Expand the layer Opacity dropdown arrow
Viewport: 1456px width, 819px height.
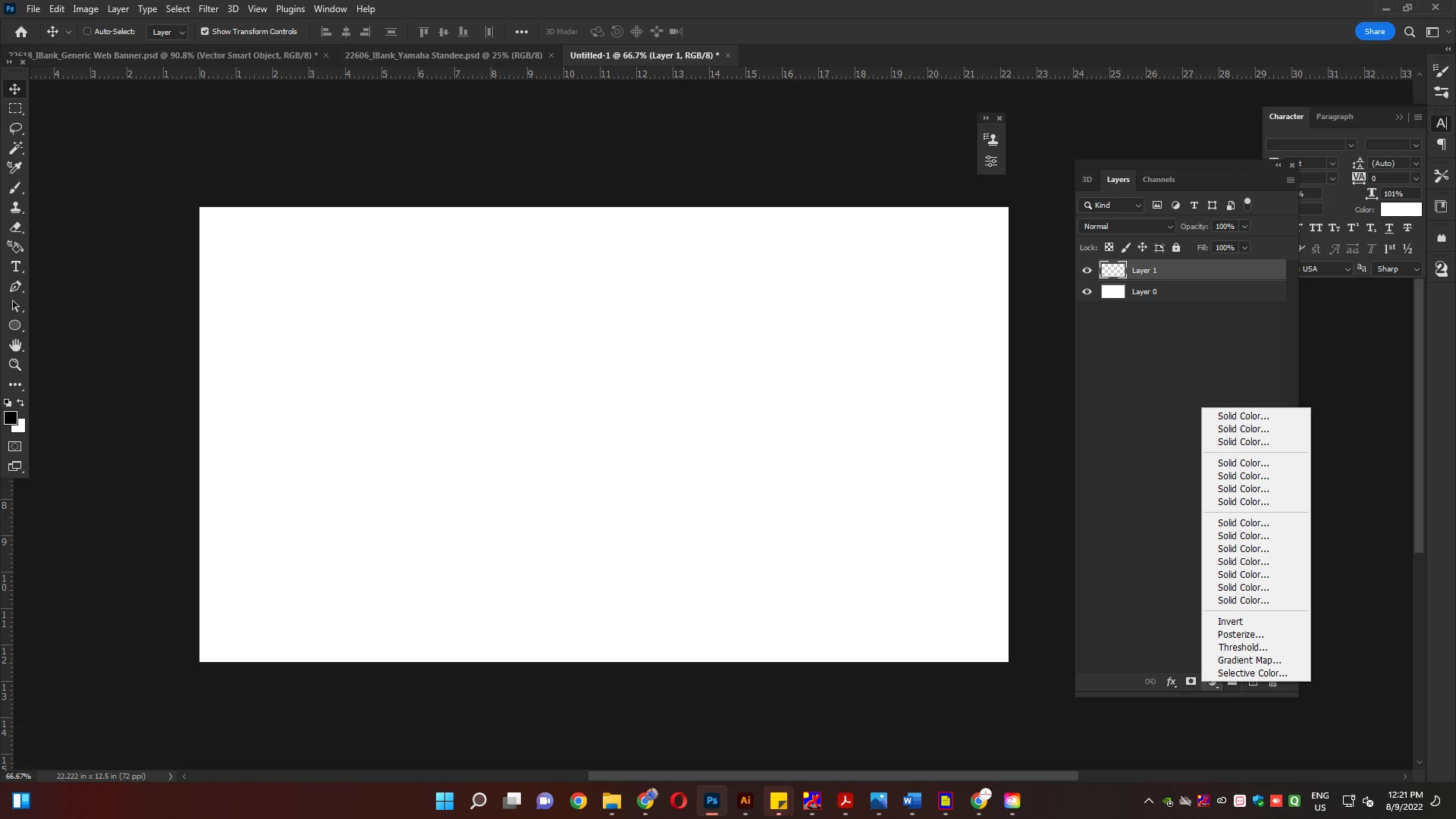click(x=1244, y=227)
